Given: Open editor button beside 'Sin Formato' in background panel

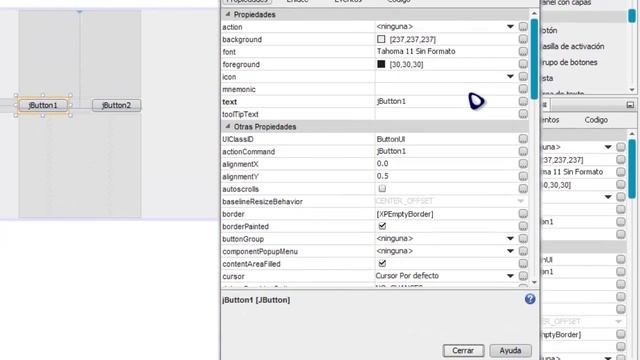Looking at the screenshot, I should [620, 172].
